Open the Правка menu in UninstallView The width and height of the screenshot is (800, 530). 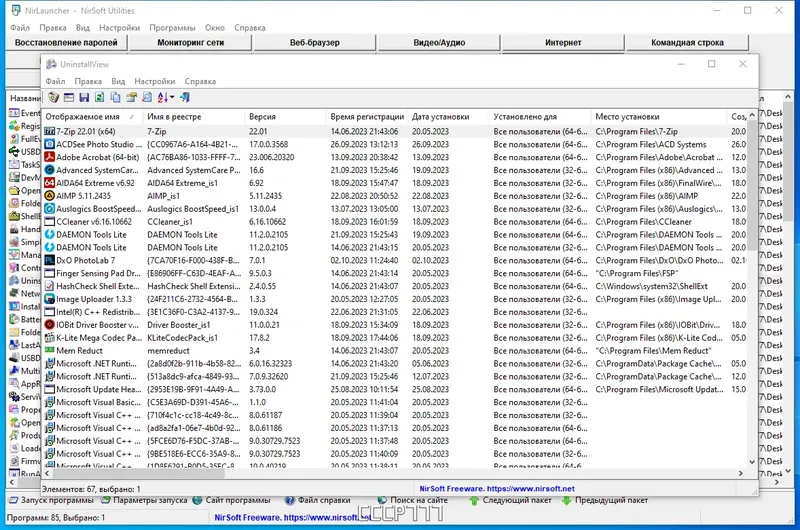coord(88,81)
